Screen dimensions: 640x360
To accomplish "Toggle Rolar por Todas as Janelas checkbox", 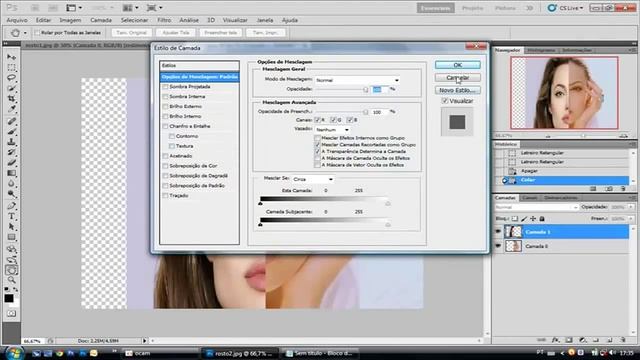I will coord(38,33).
